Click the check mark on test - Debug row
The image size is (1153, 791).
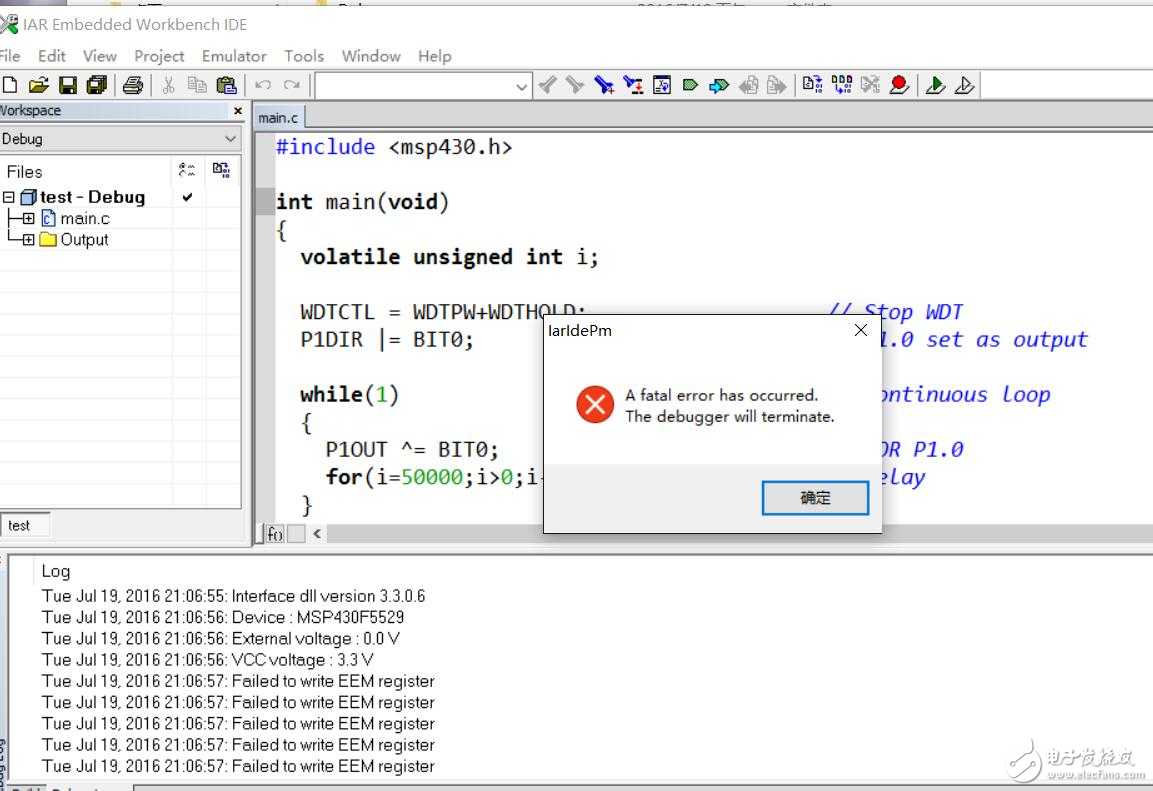tap(188, 197)
